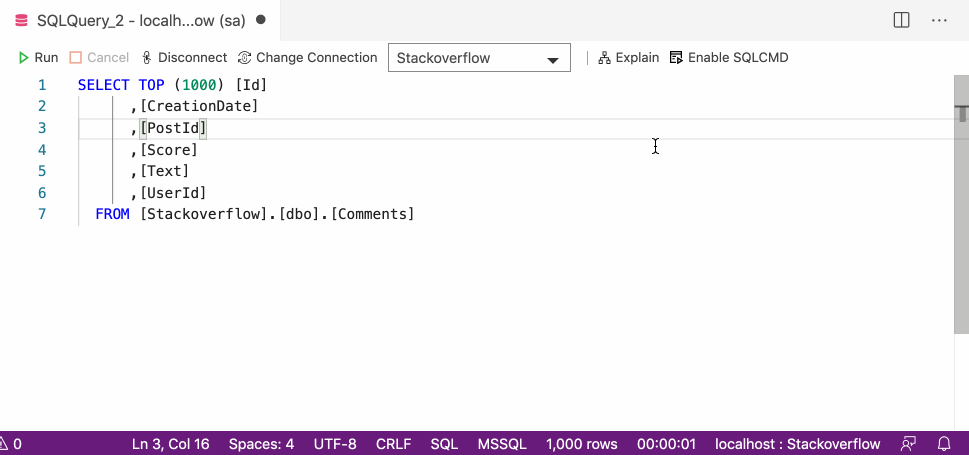Screen dimensions: 969x455
Task: Click the SQL language mode button
Action: [x=444, y=444]
